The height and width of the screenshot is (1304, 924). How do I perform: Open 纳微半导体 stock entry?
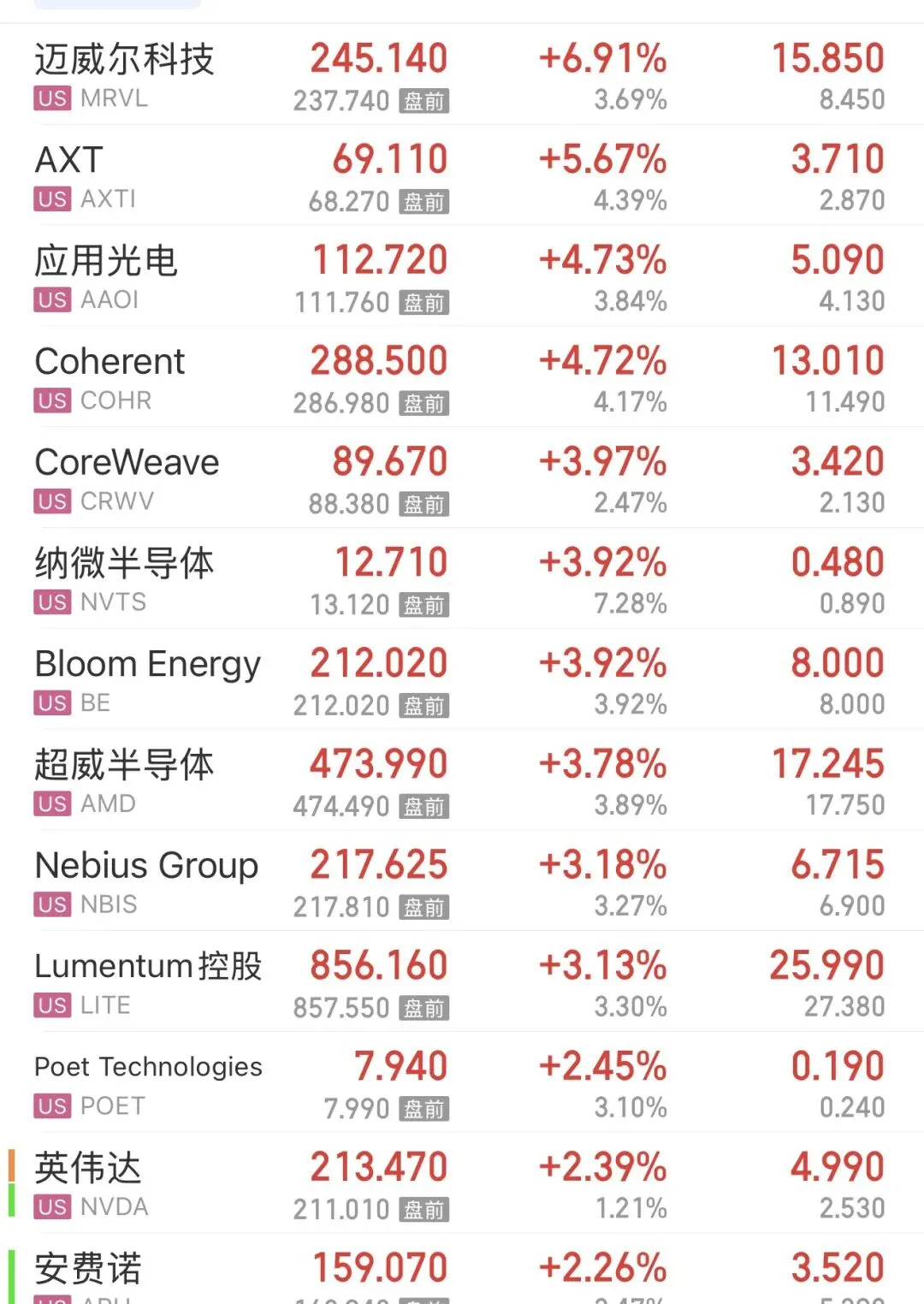(x=462, y=579)
